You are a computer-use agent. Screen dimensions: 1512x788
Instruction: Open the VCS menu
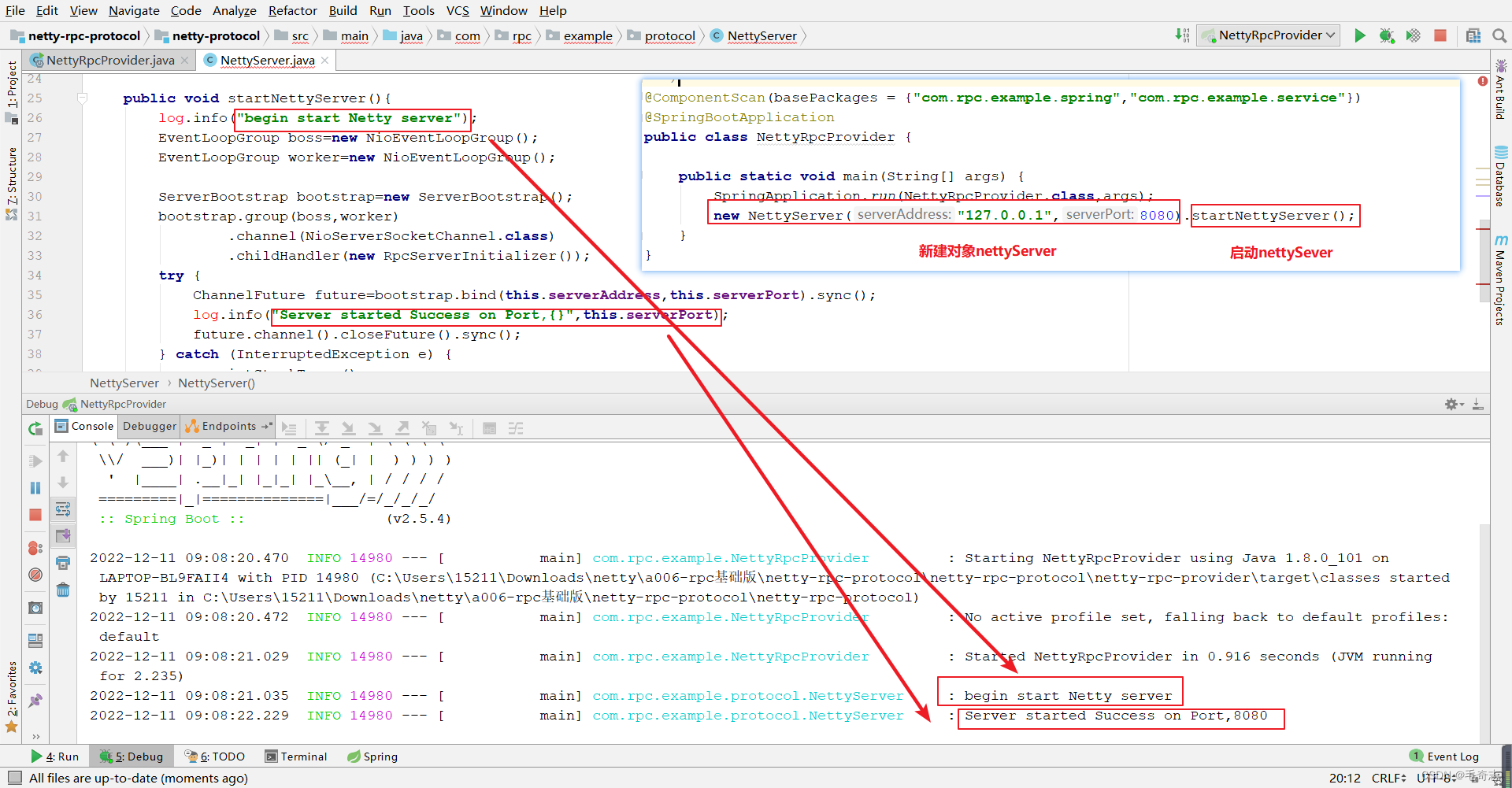tap(458, 10)
